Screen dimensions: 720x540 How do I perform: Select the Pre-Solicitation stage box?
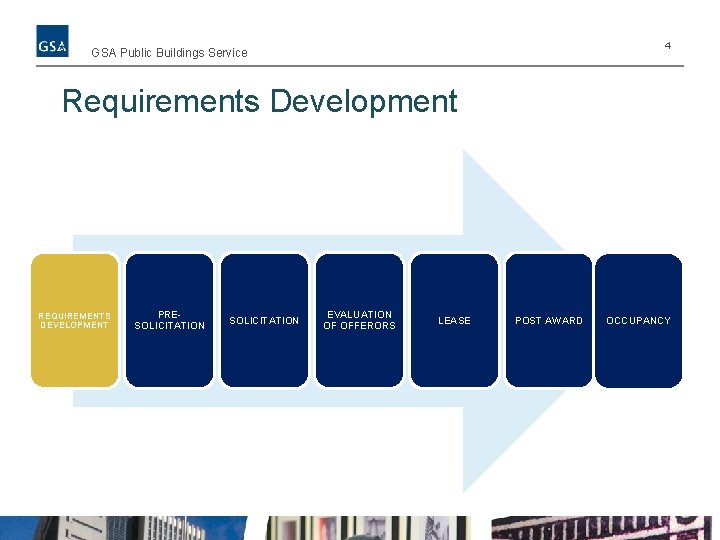click(x=169, y=321)
